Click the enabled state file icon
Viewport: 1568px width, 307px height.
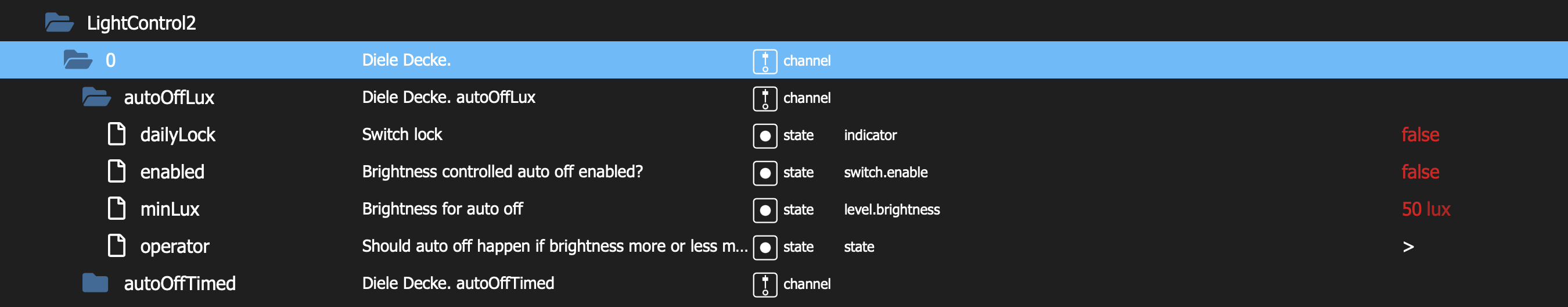coord(117,171)
